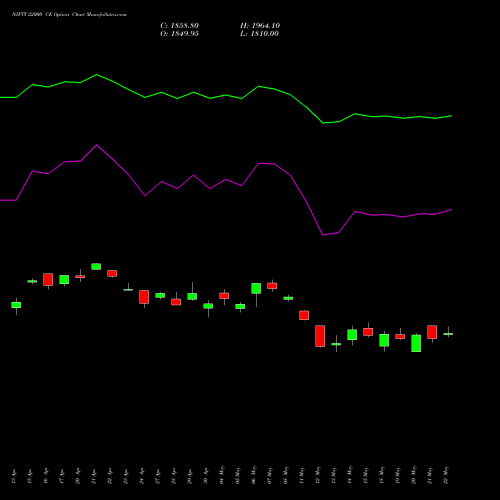Select the red candlestick above 11 May
Viewport: 500px width, 500px height.
304,315
